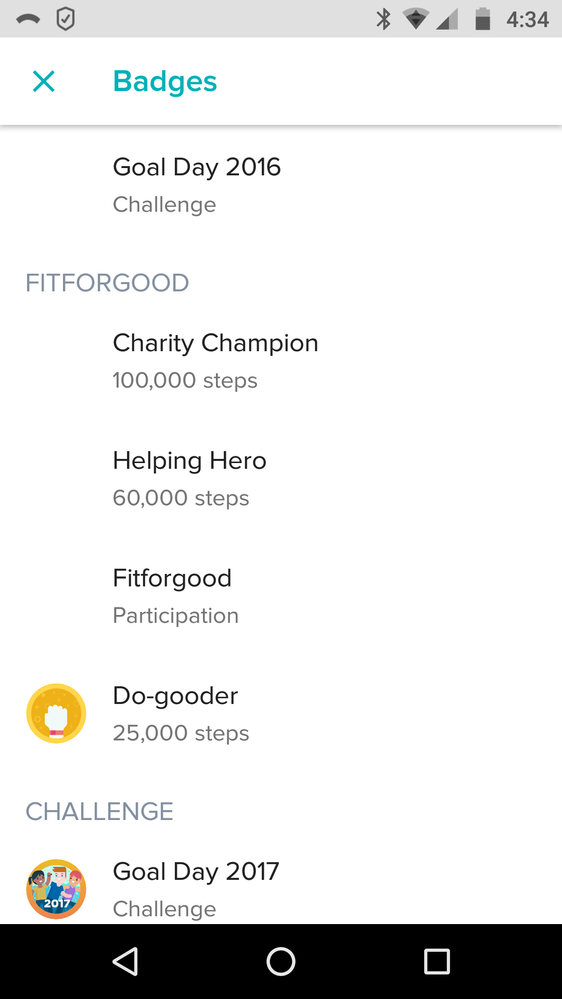Tap the Bluetooth status bar icon
The image size is (562, 999).
(383, 19)
